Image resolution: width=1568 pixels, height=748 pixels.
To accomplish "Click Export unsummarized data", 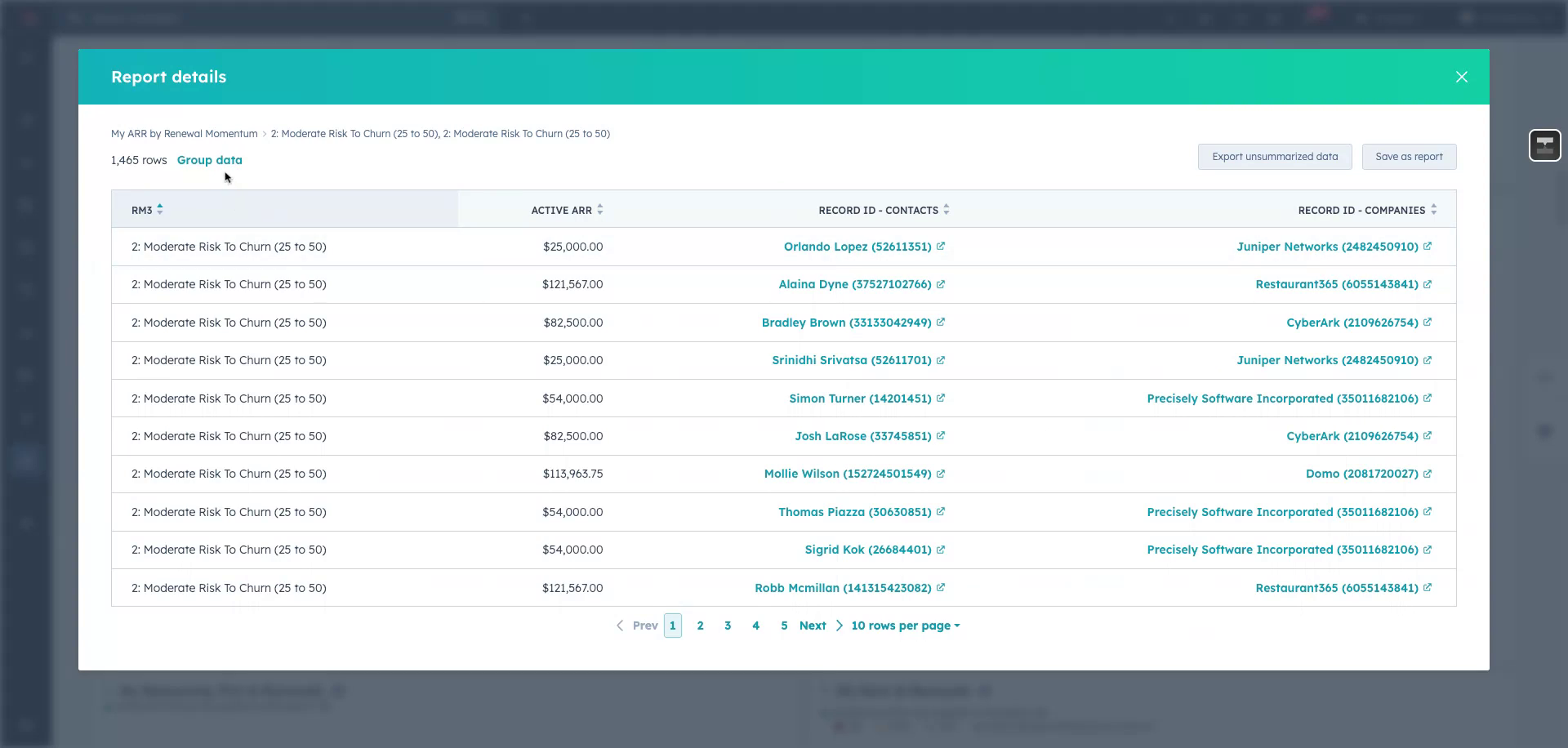I will click(1275, 156).
